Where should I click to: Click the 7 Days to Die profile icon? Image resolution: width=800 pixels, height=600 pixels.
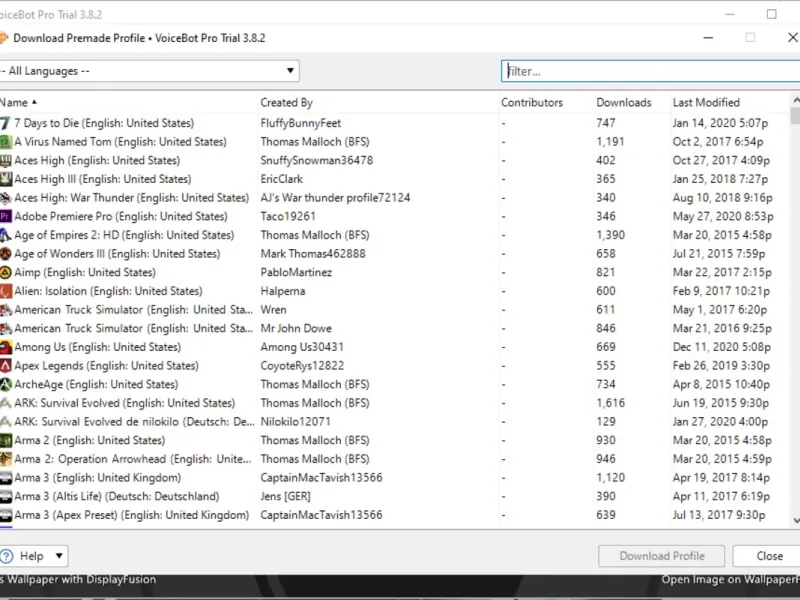click(x=5, y=123)
